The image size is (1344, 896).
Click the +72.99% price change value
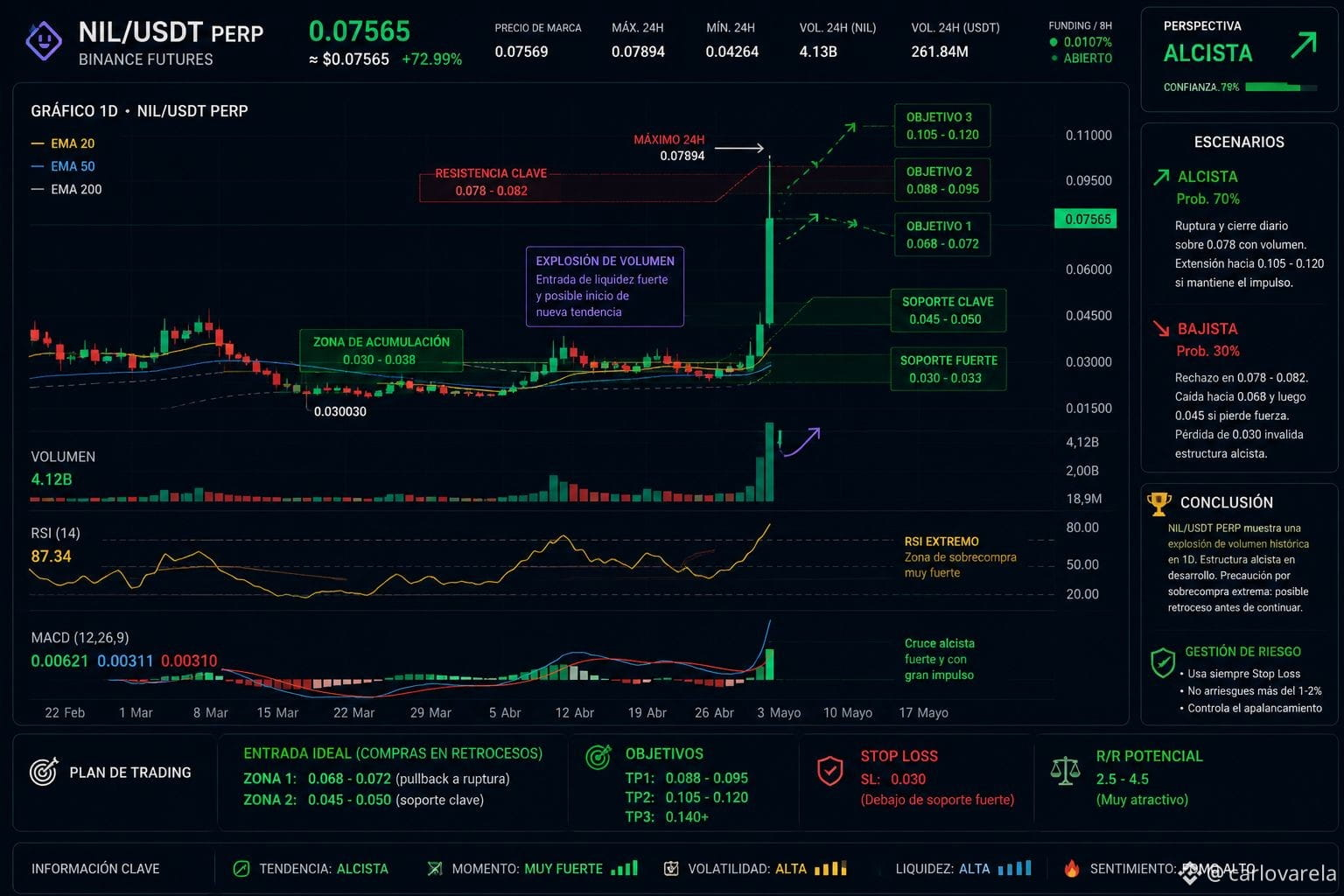[431, 59]
